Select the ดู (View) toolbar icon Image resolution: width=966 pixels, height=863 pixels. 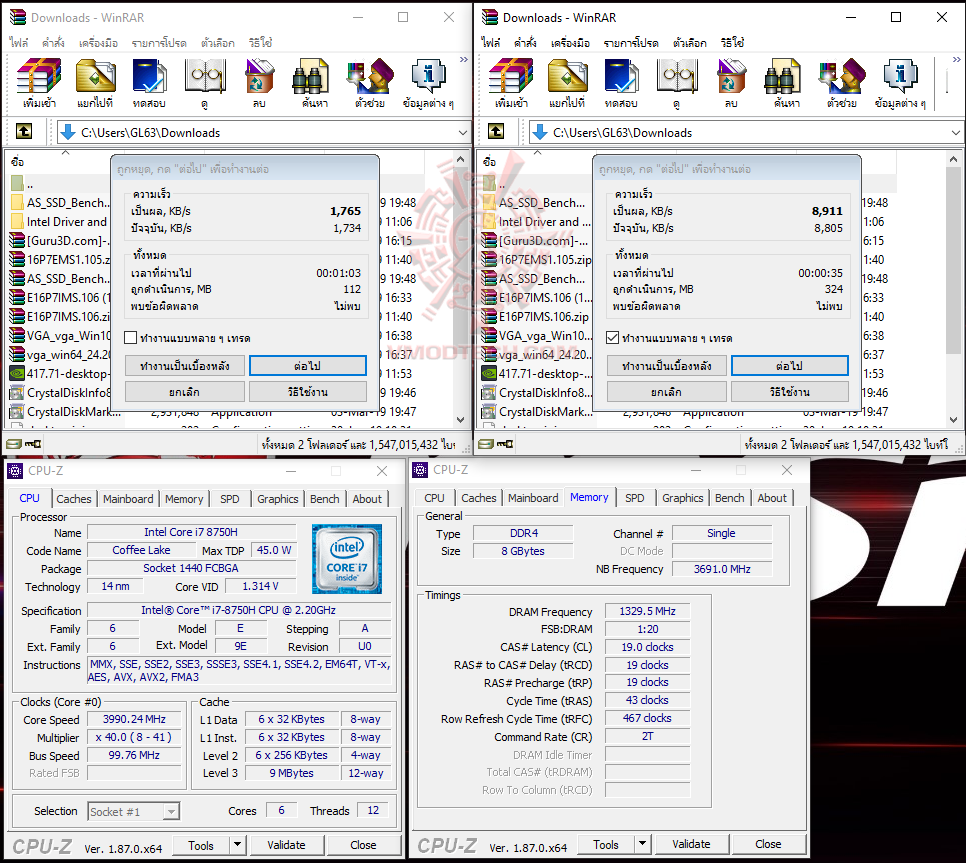coord(204,80)
